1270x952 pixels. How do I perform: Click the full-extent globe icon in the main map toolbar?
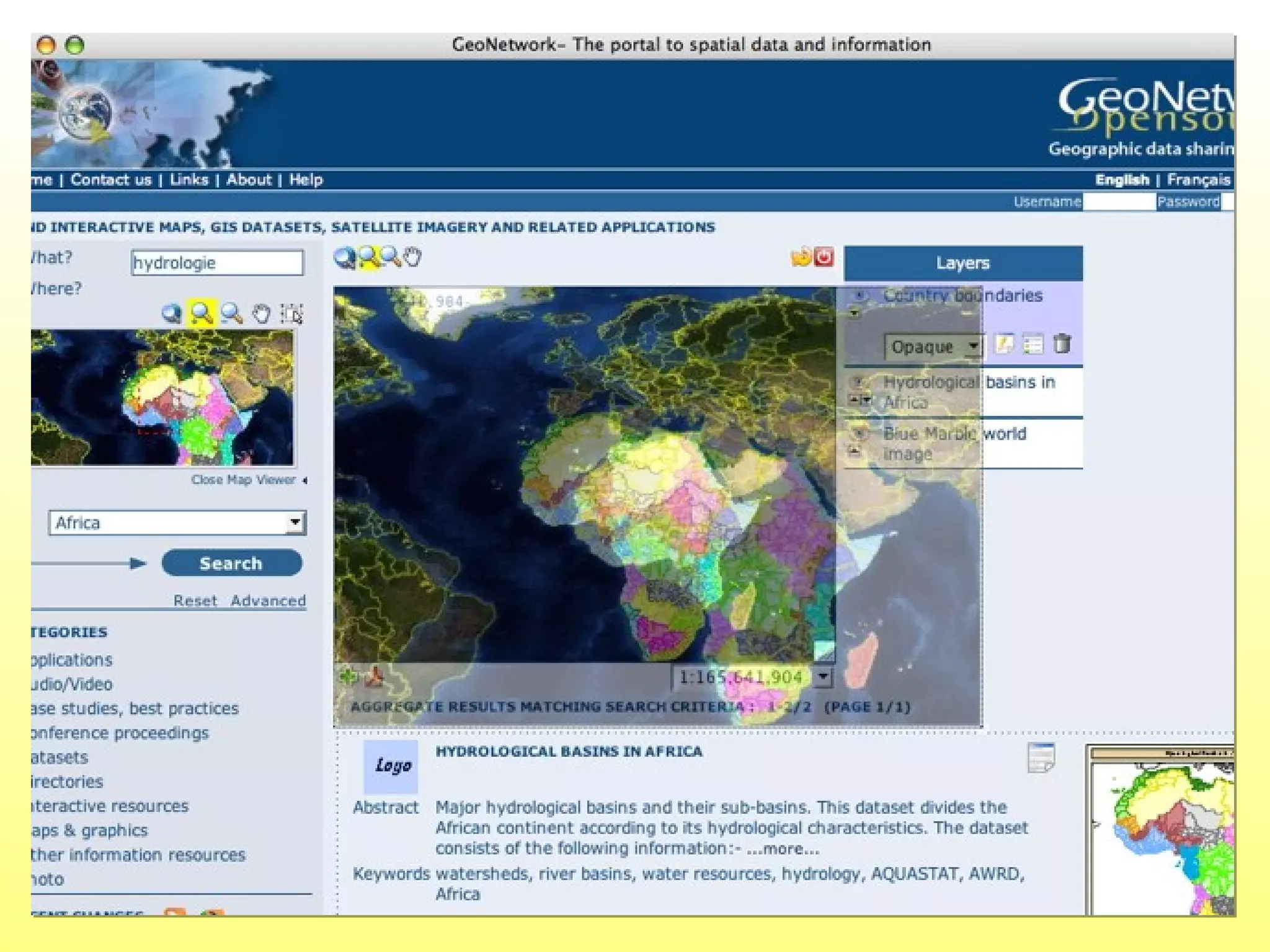point(345,257)
